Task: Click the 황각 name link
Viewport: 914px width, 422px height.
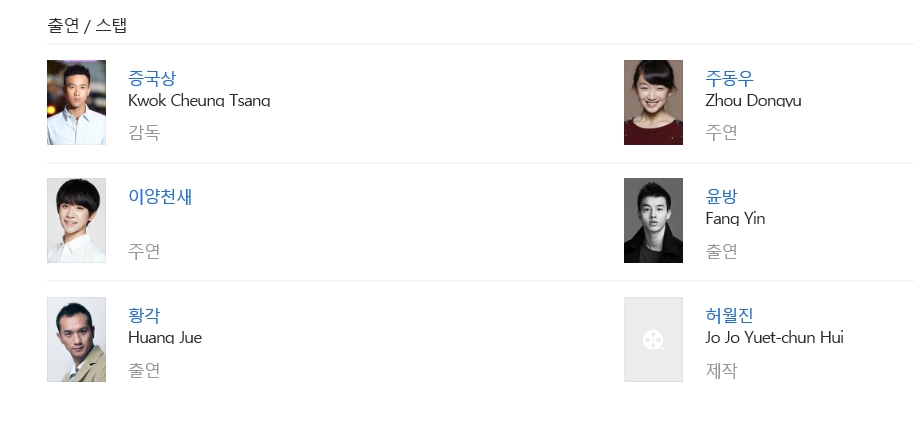Action: [x=144, y=316]
